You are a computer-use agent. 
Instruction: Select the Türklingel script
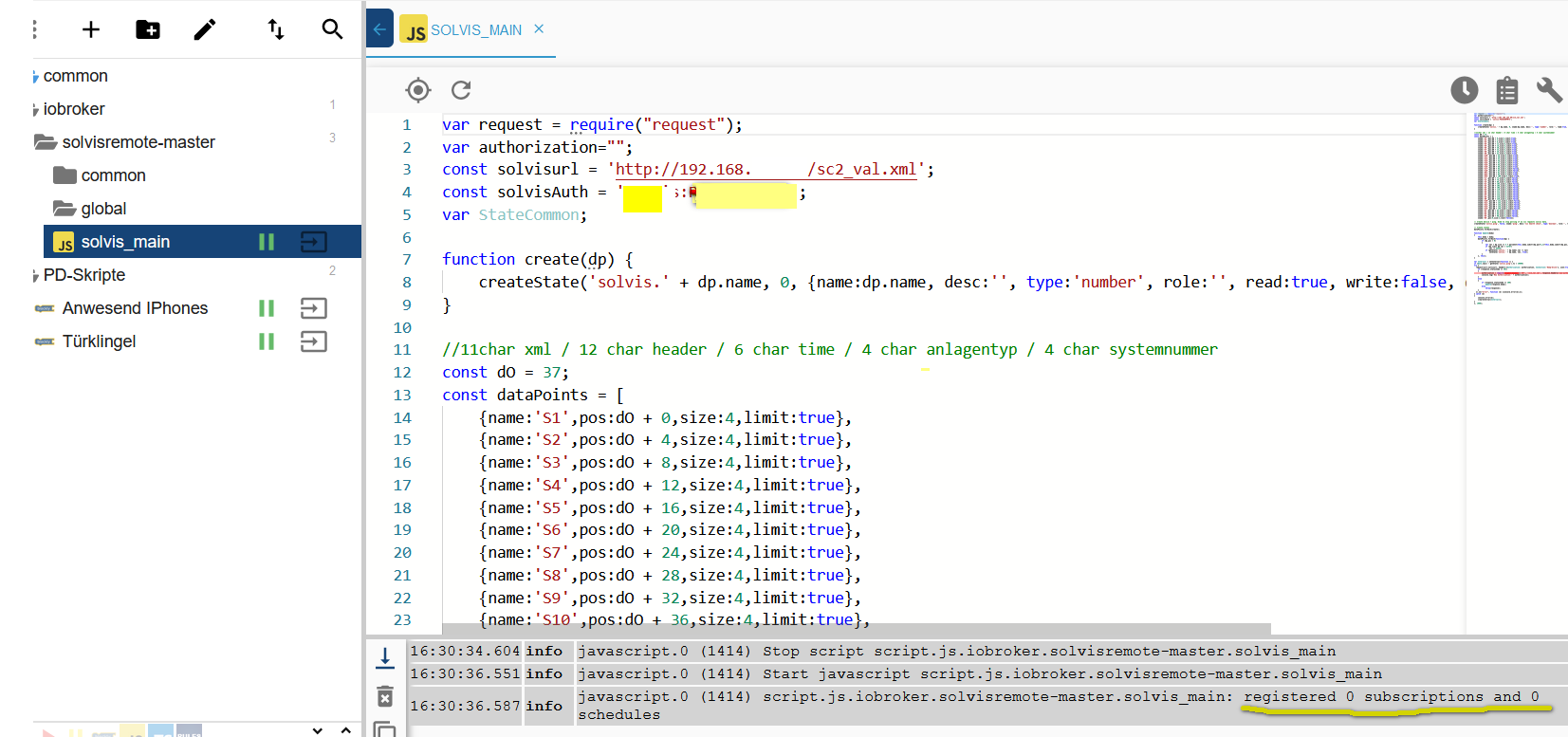pos(100,341)
